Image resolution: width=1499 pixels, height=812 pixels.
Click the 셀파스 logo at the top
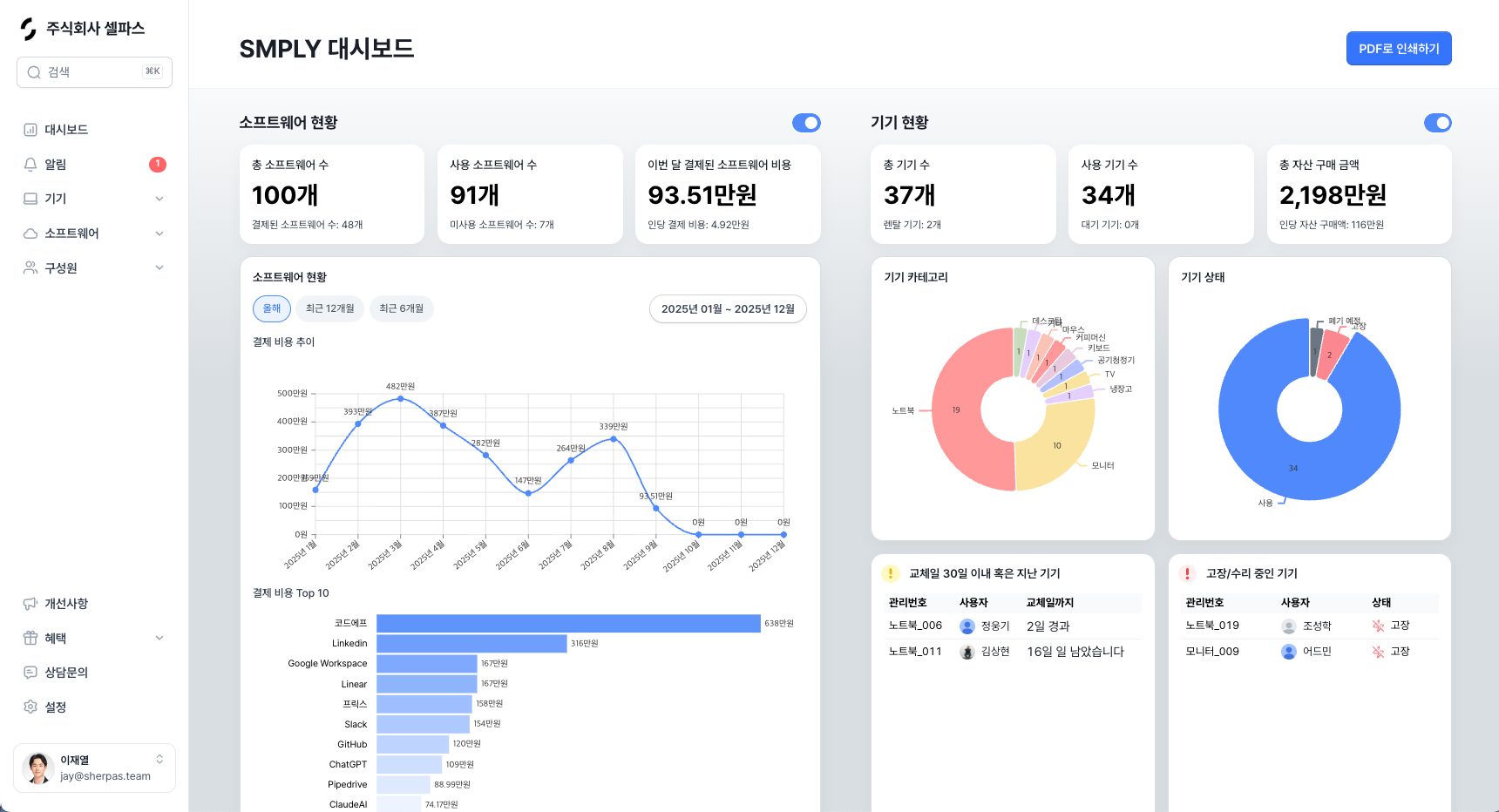click(26, 28)
